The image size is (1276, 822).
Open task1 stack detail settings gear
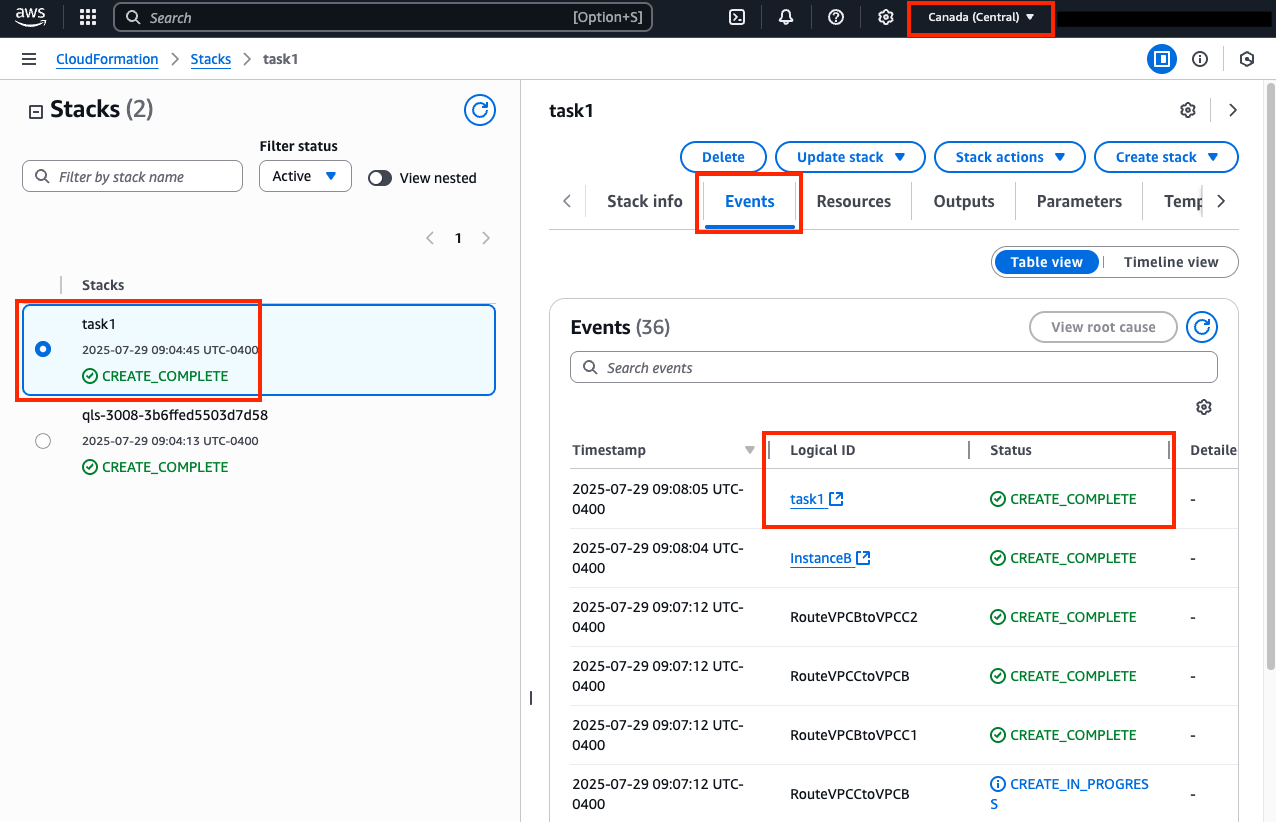click(1188, 110)
